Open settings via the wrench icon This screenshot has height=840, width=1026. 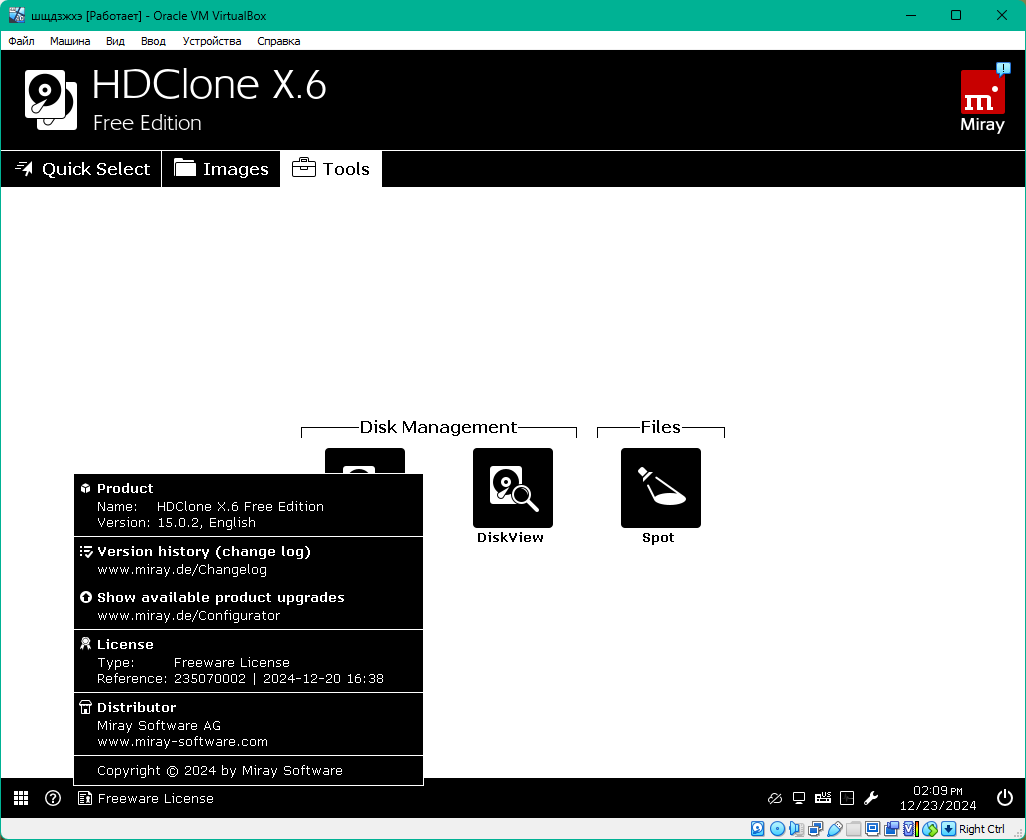[x=871, y=798]
